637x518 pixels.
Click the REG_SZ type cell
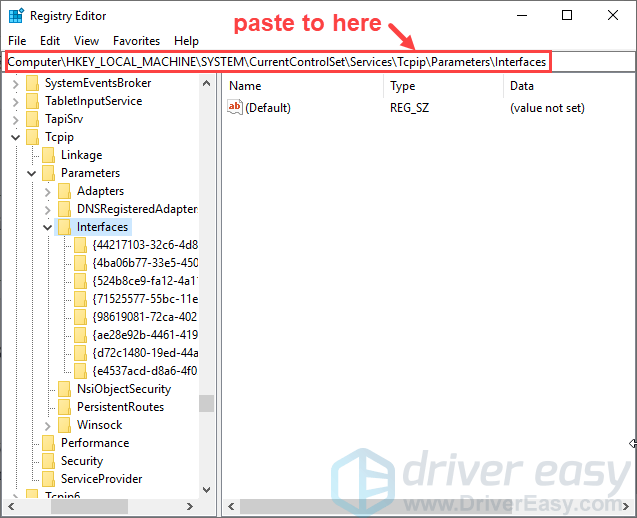(x=410, y=108)
